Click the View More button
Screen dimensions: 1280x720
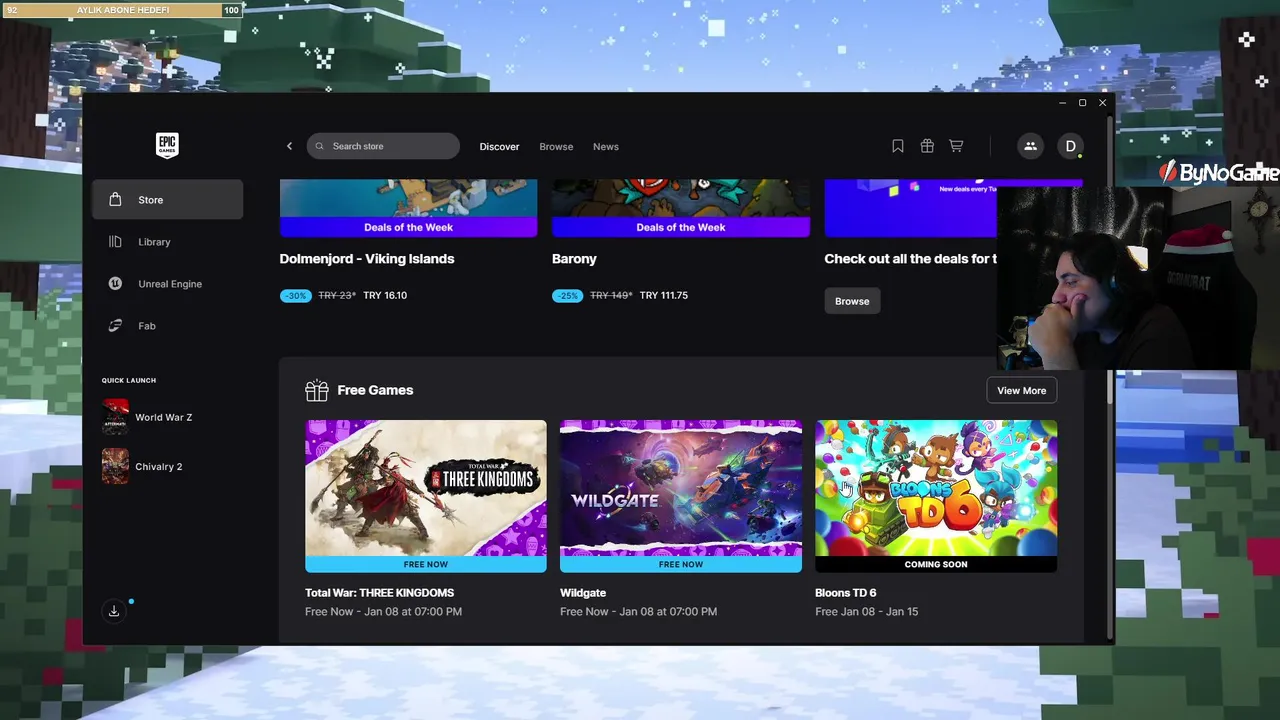(x=1021, y=390)
